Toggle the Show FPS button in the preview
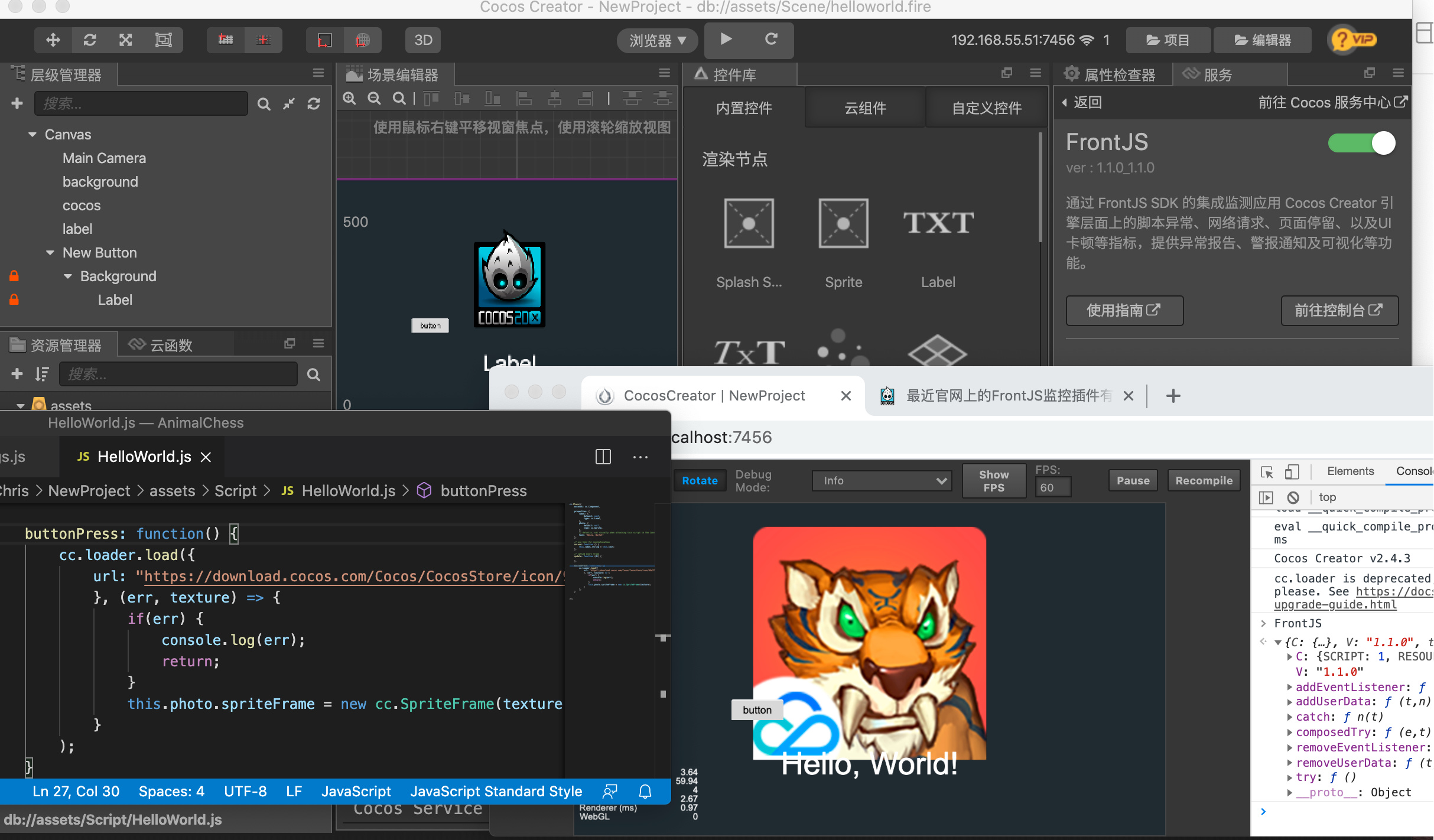Screen dimensions: 1434x840 tap(994, 481)
